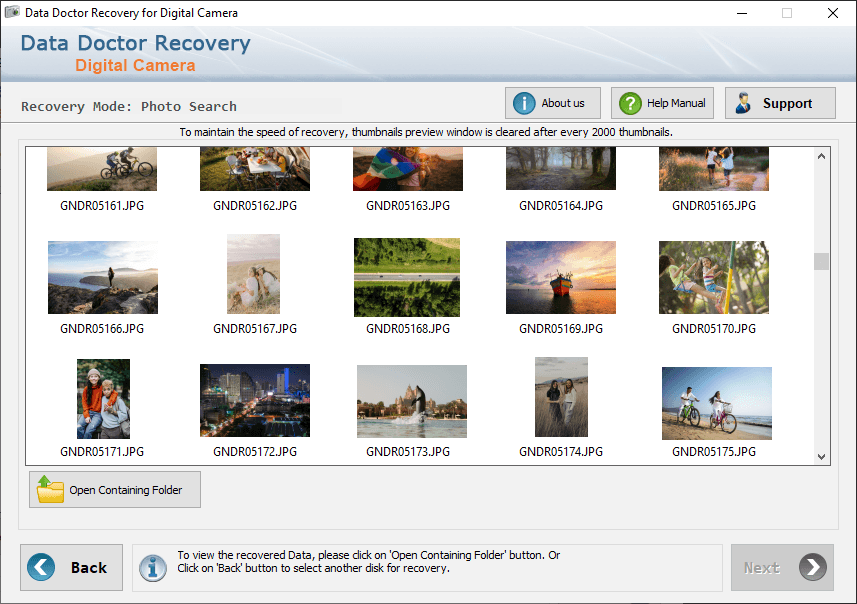Click file name GNDR05170.JPG

point(714,329)
